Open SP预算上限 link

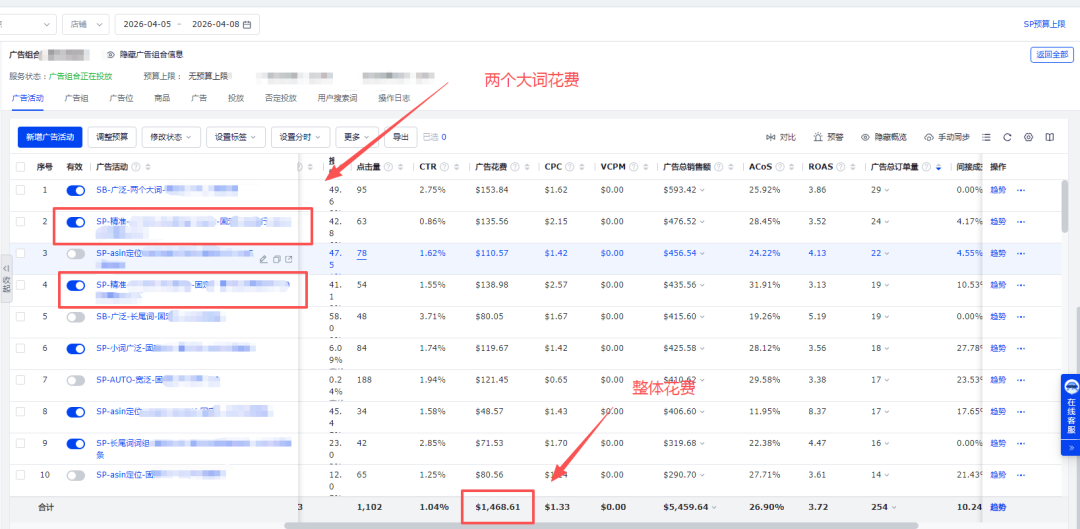1044,24
